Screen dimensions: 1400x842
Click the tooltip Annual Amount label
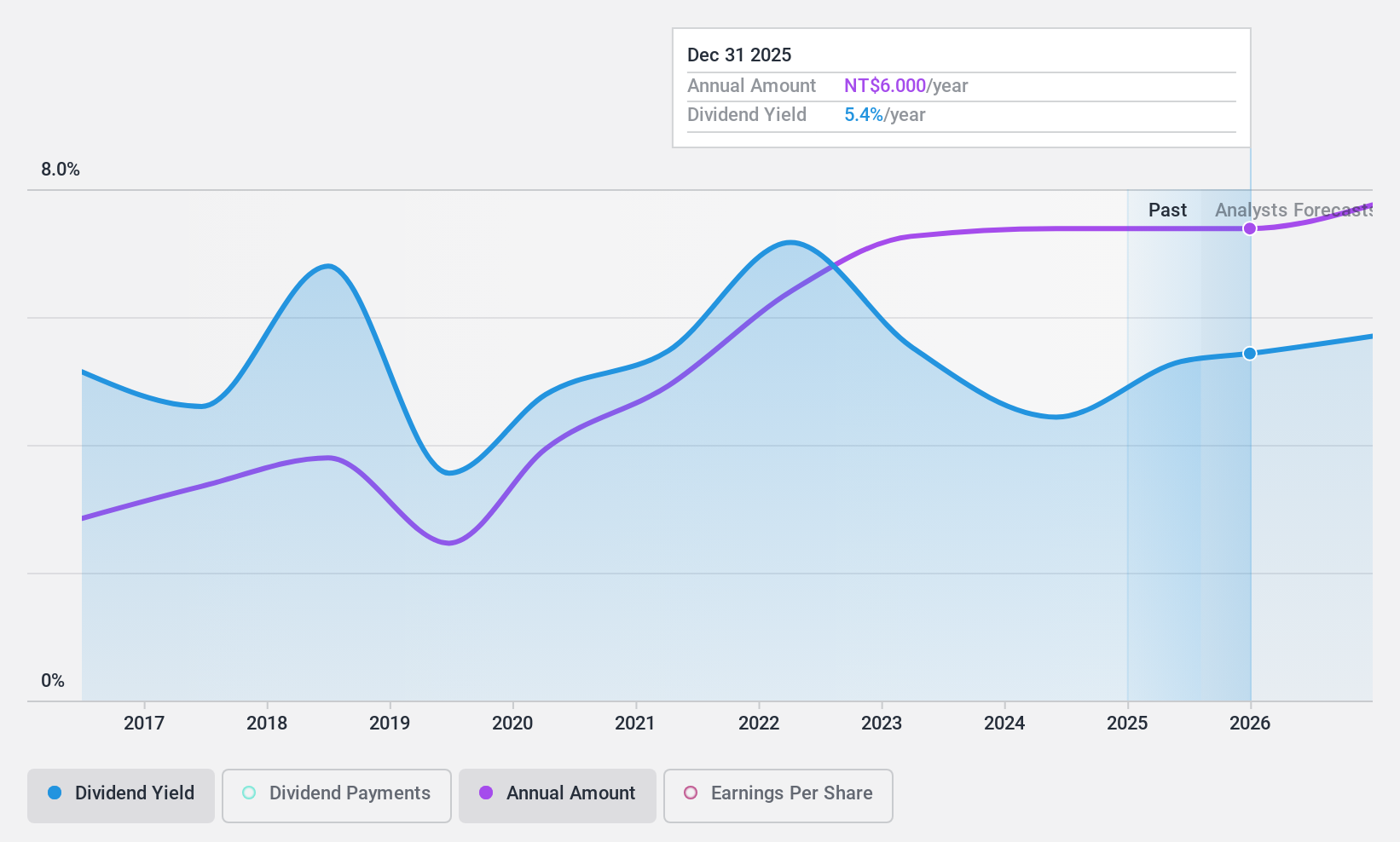(751, 85)
